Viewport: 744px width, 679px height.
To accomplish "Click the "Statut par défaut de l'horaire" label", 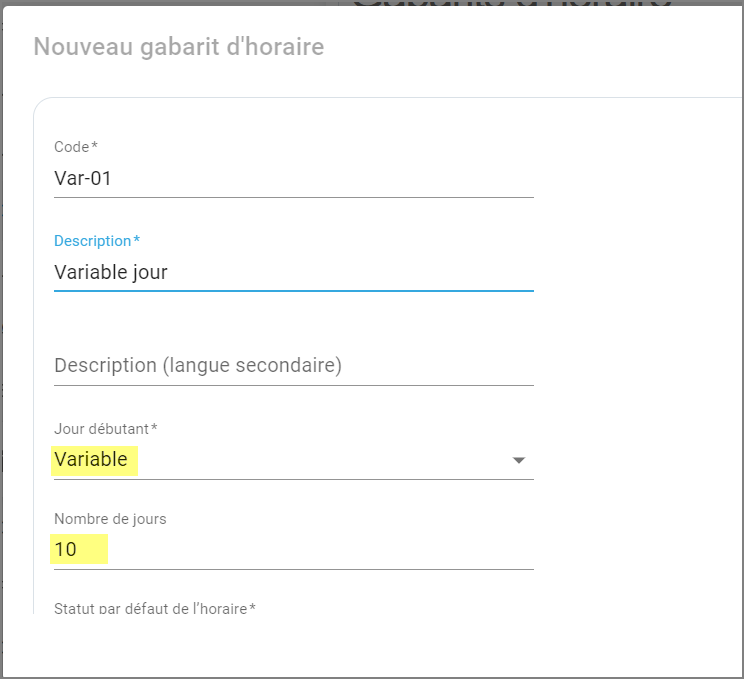I will [x=150, y=608].
